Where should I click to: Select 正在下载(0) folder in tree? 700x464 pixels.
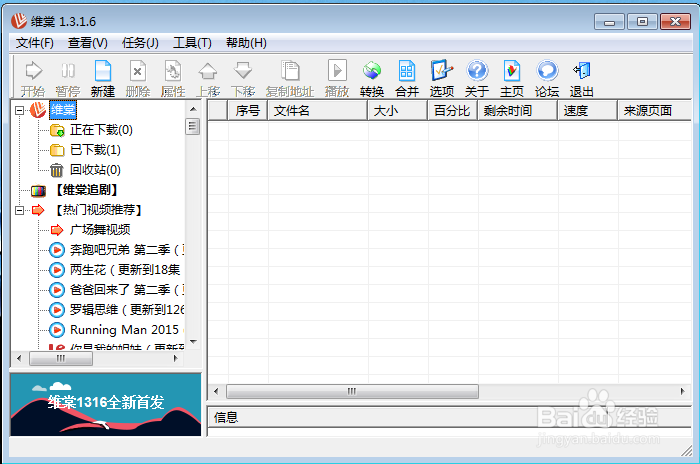pyautogui.click(x=91, y=130)
